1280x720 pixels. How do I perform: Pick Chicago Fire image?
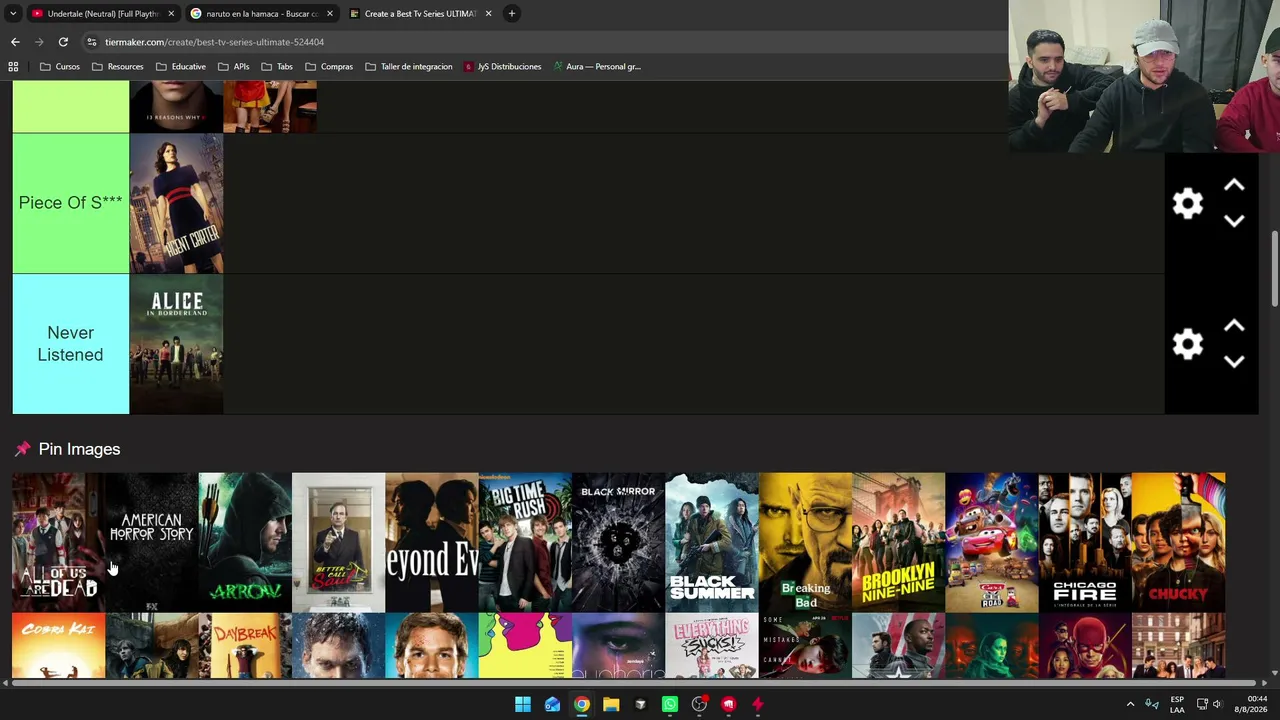[1085, 542]
